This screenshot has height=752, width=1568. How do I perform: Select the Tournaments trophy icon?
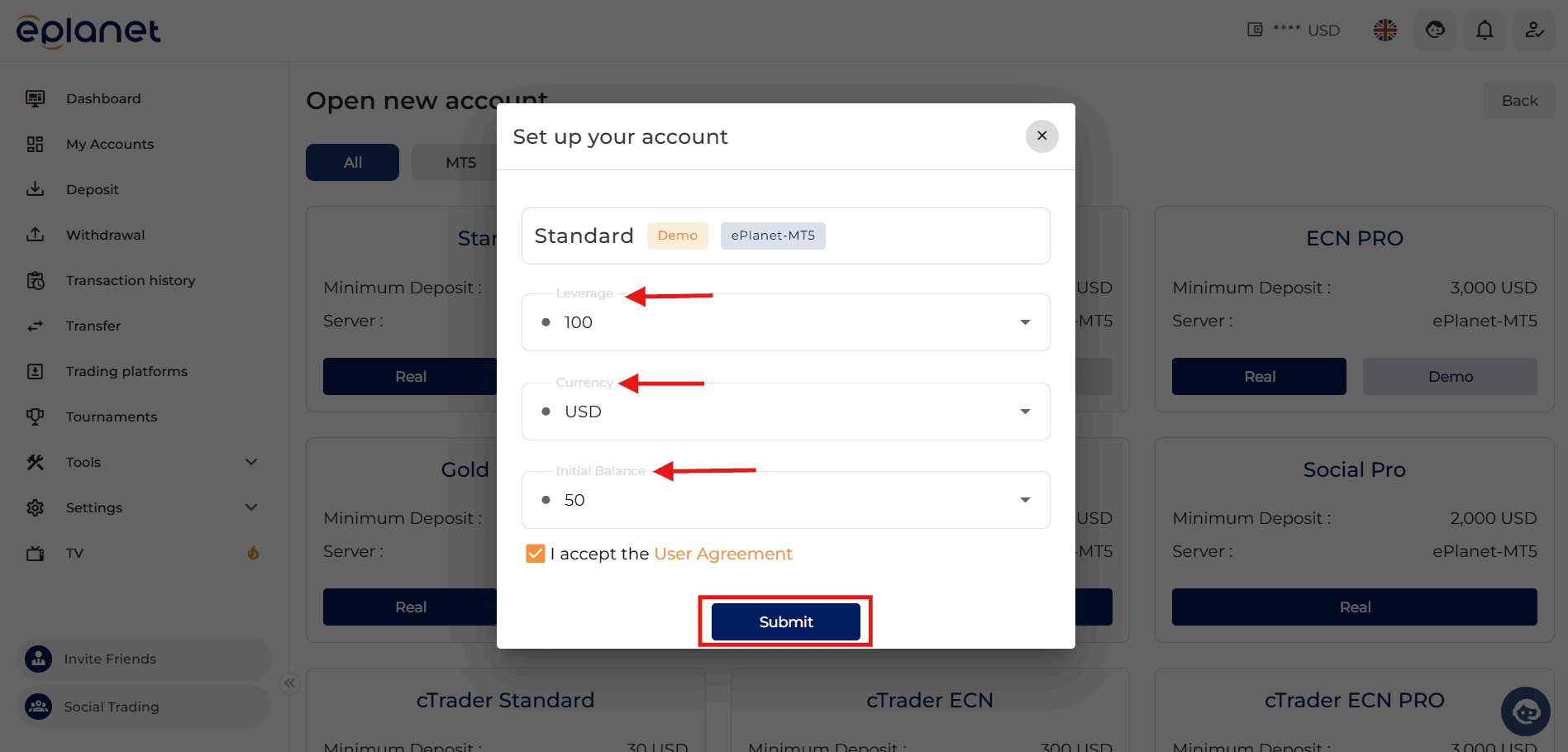pos(35,416)
